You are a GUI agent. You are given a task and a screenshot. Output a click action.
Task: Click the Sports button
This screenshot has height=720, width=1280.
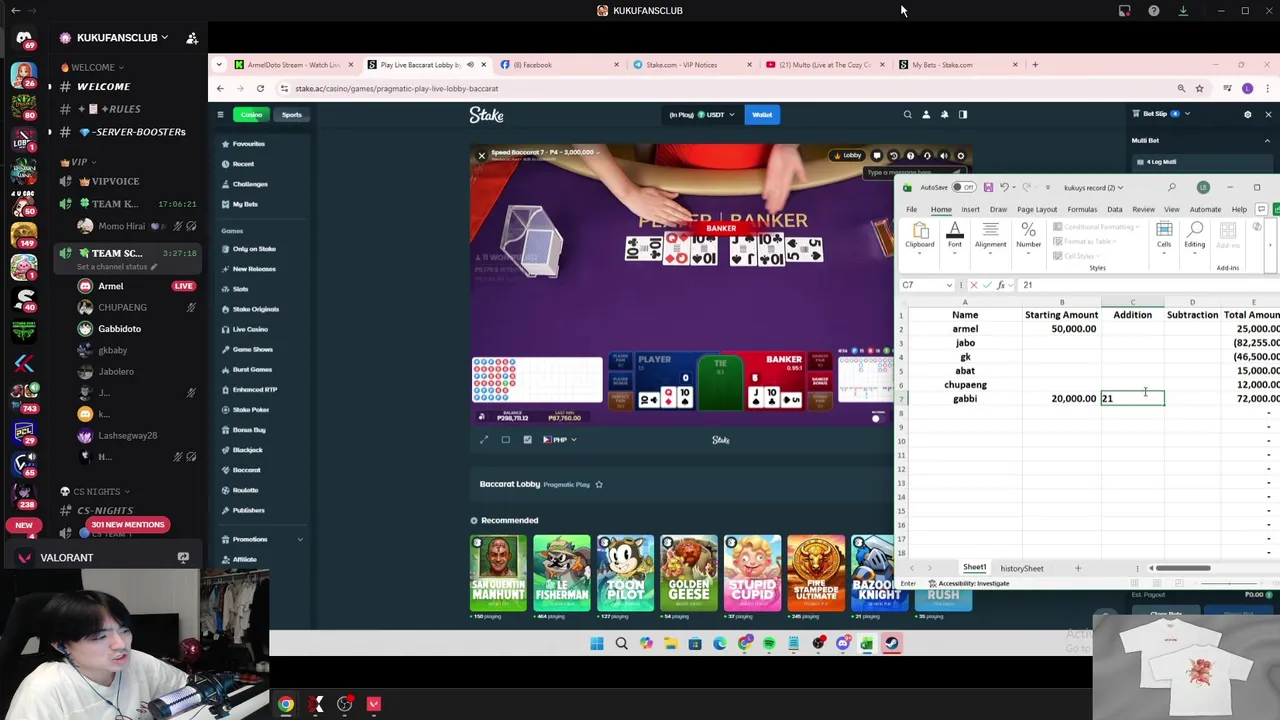click(291, 115)
